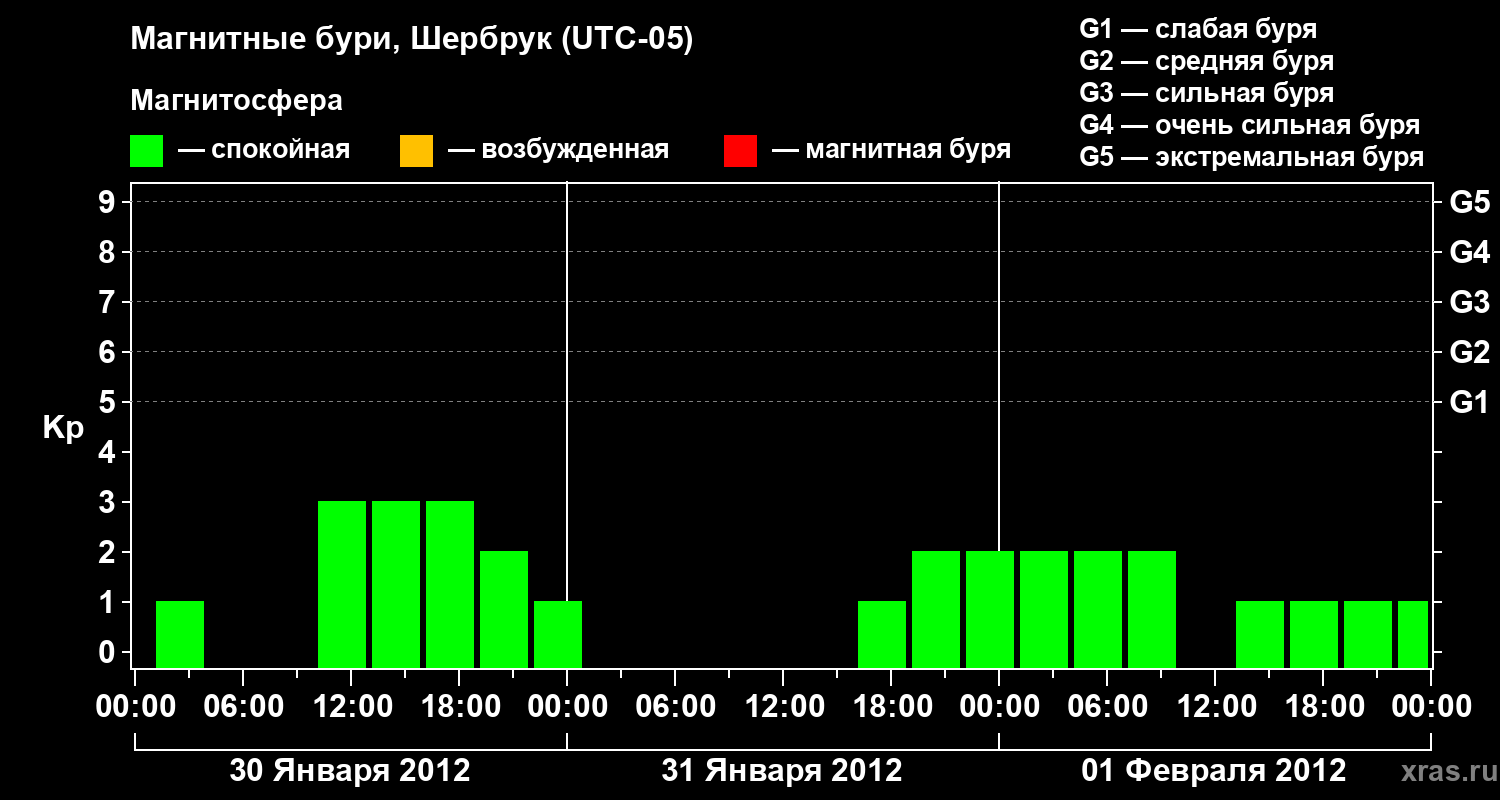Select the 'G2 — средняя буря' legend line
The width and height of the screenshot is (1500, 800).
[x=1207, y=61]
